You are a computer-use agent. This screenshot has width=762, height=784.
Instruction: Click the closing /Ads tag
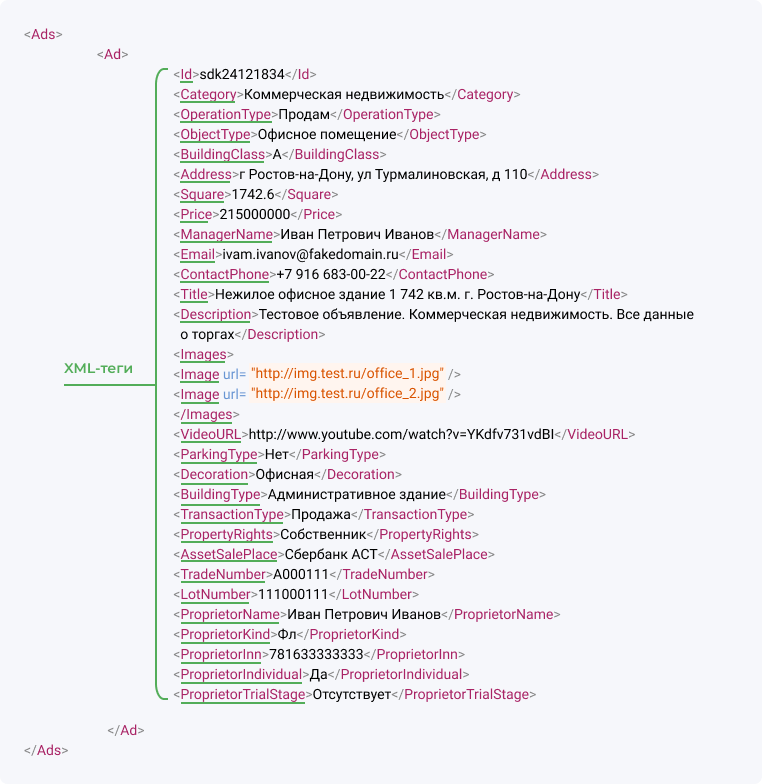point(46,750)
